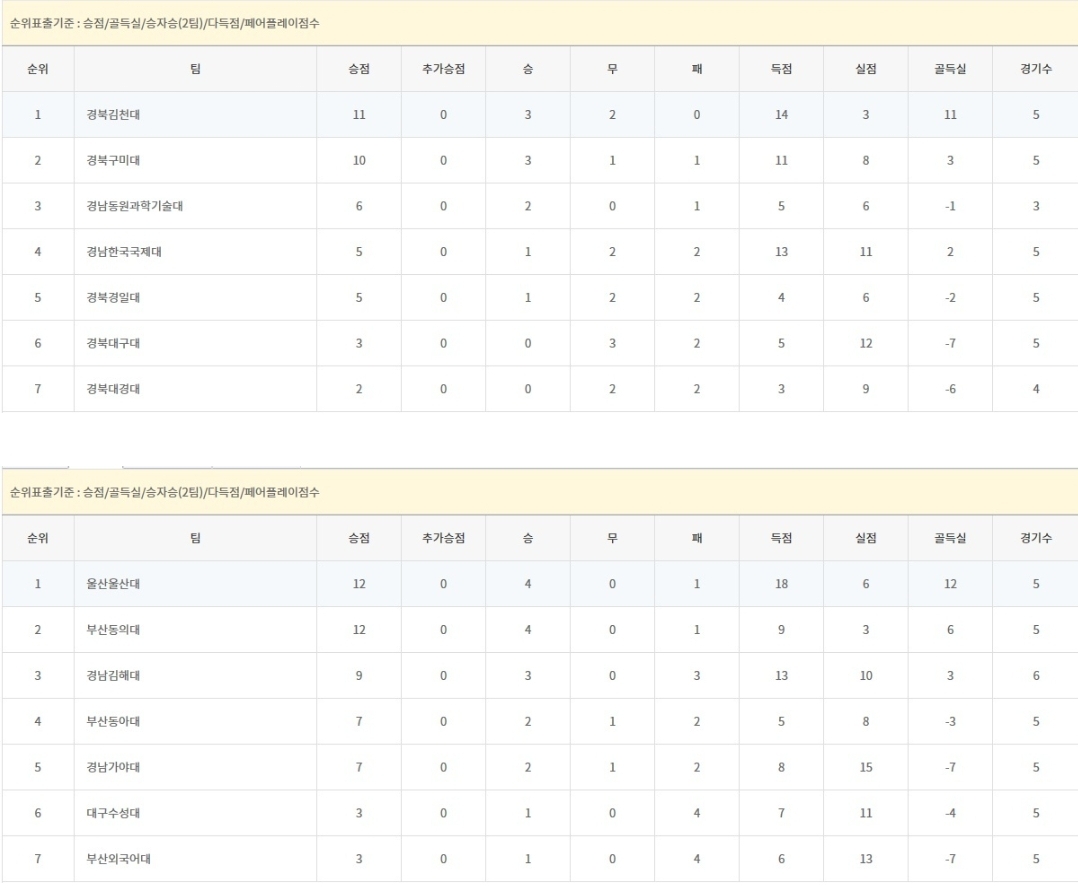The height and width of the screenshot is (890, 1078).
Task: Click 경북대구대 goals conceded 12
Action: 866,343
